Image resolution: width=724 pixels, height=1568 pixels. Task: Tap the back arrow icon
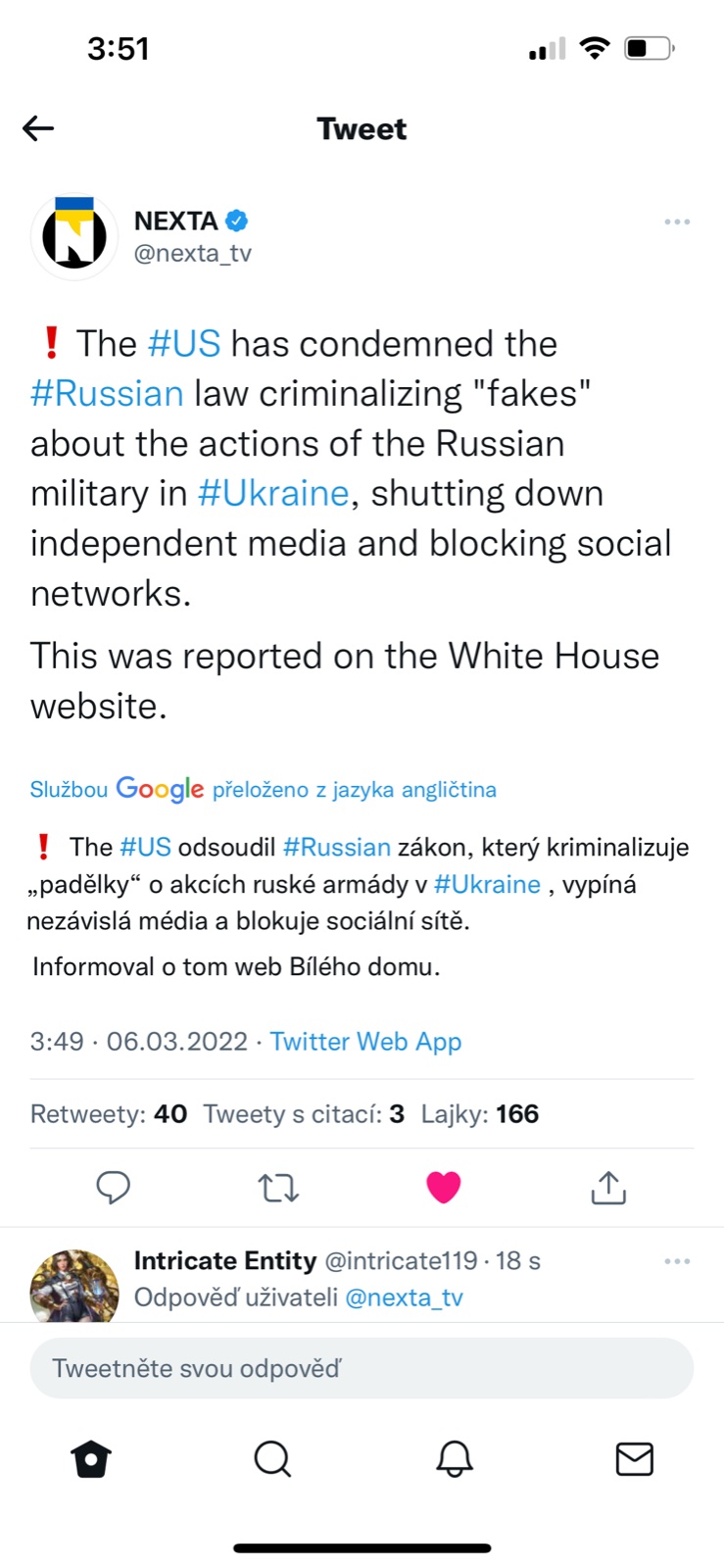click(x=38, y=128)
